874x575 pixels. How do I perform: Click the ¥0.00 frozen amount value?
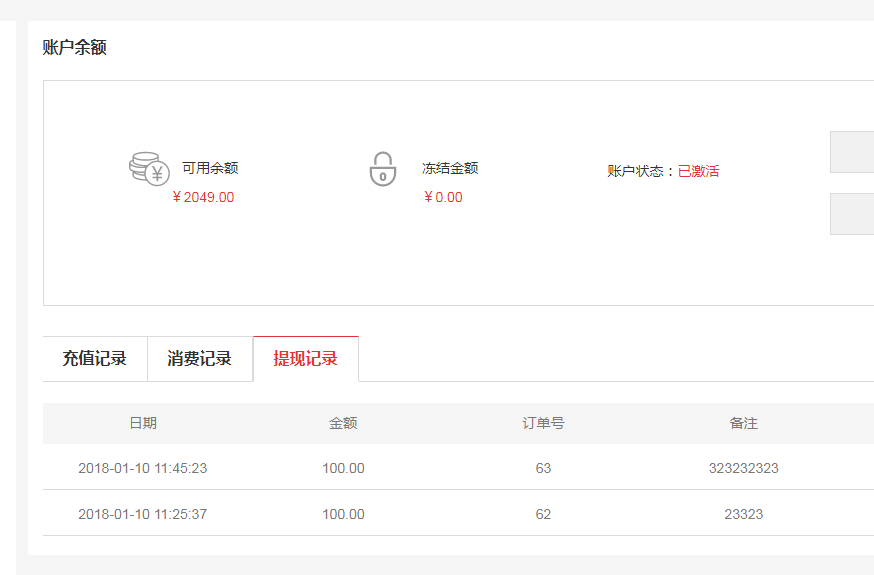tap(443, 197)
